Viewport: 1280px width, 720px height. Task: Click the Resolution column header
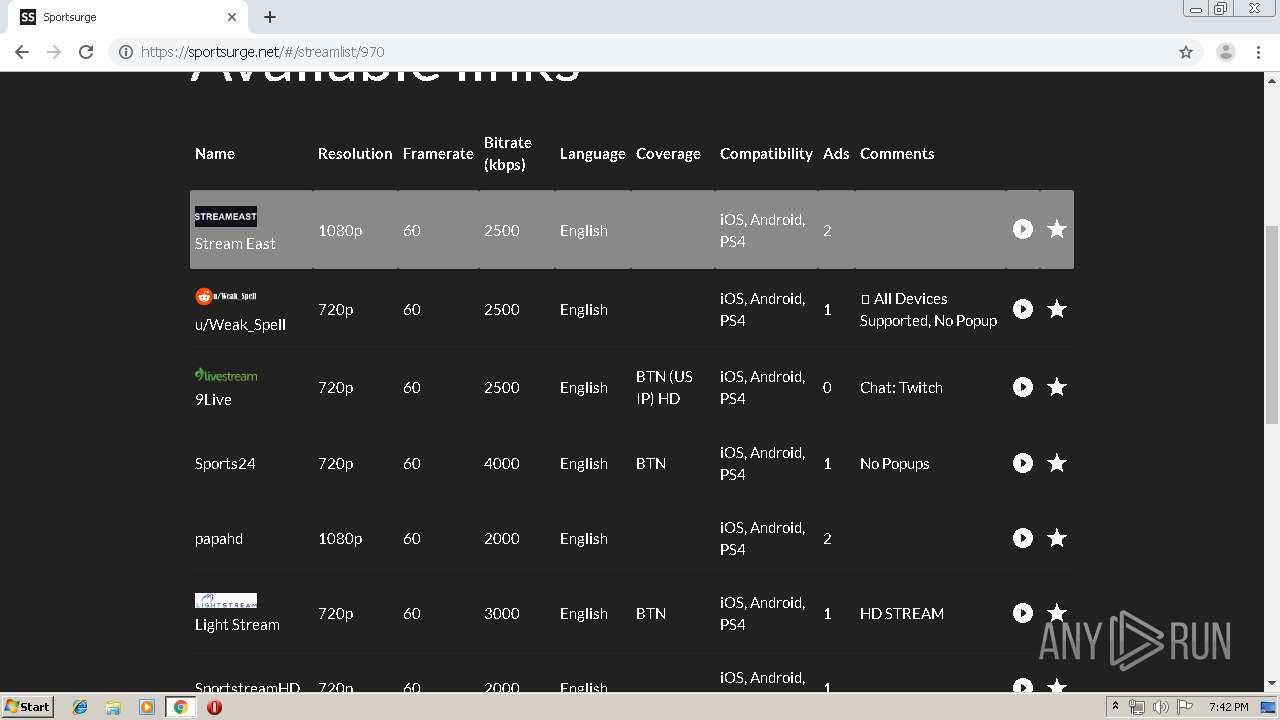[x=355, y=153]
